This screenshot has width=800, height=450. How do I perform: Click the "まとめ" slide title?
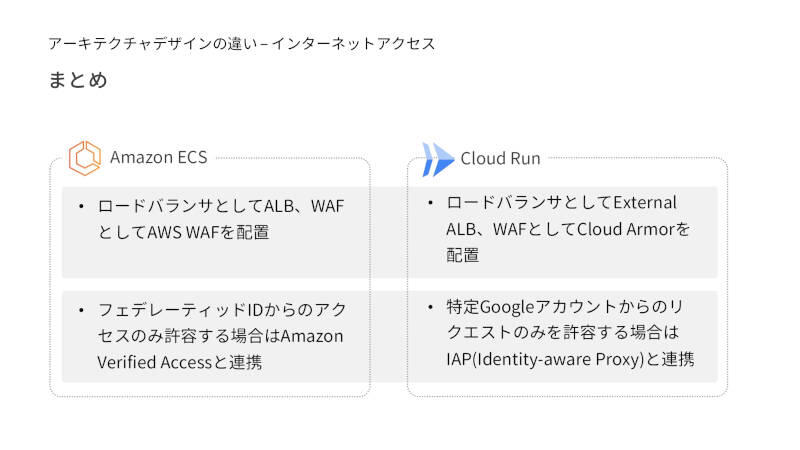[x=77, y=80]
